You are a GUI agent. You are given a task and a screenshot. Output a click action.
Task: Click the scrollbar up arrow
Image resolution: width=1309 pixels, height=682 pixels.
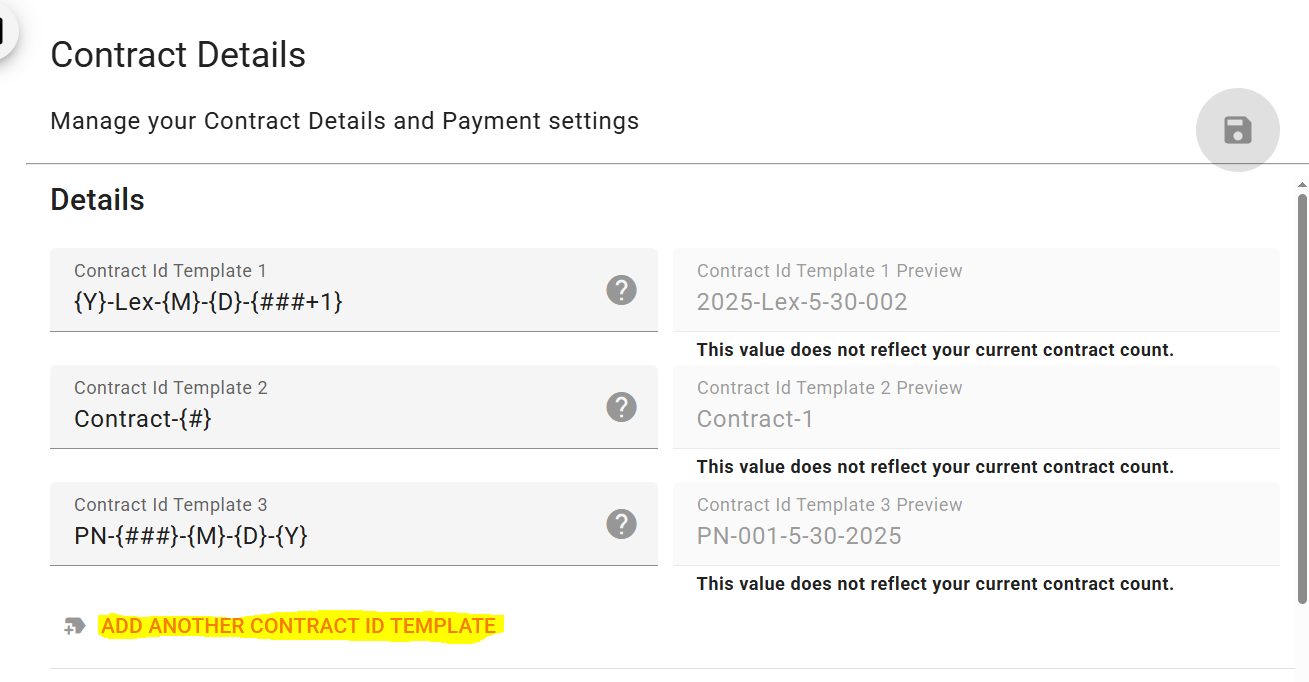coord(1301,184)
